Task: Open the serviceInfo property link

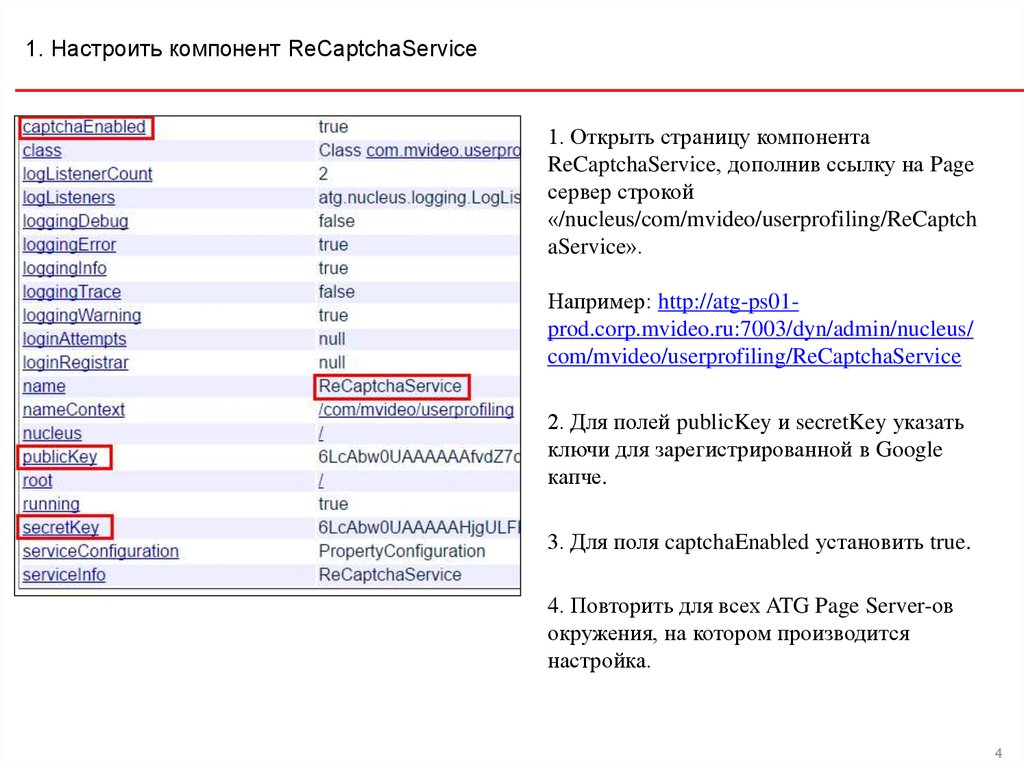Action: point(63,575)
